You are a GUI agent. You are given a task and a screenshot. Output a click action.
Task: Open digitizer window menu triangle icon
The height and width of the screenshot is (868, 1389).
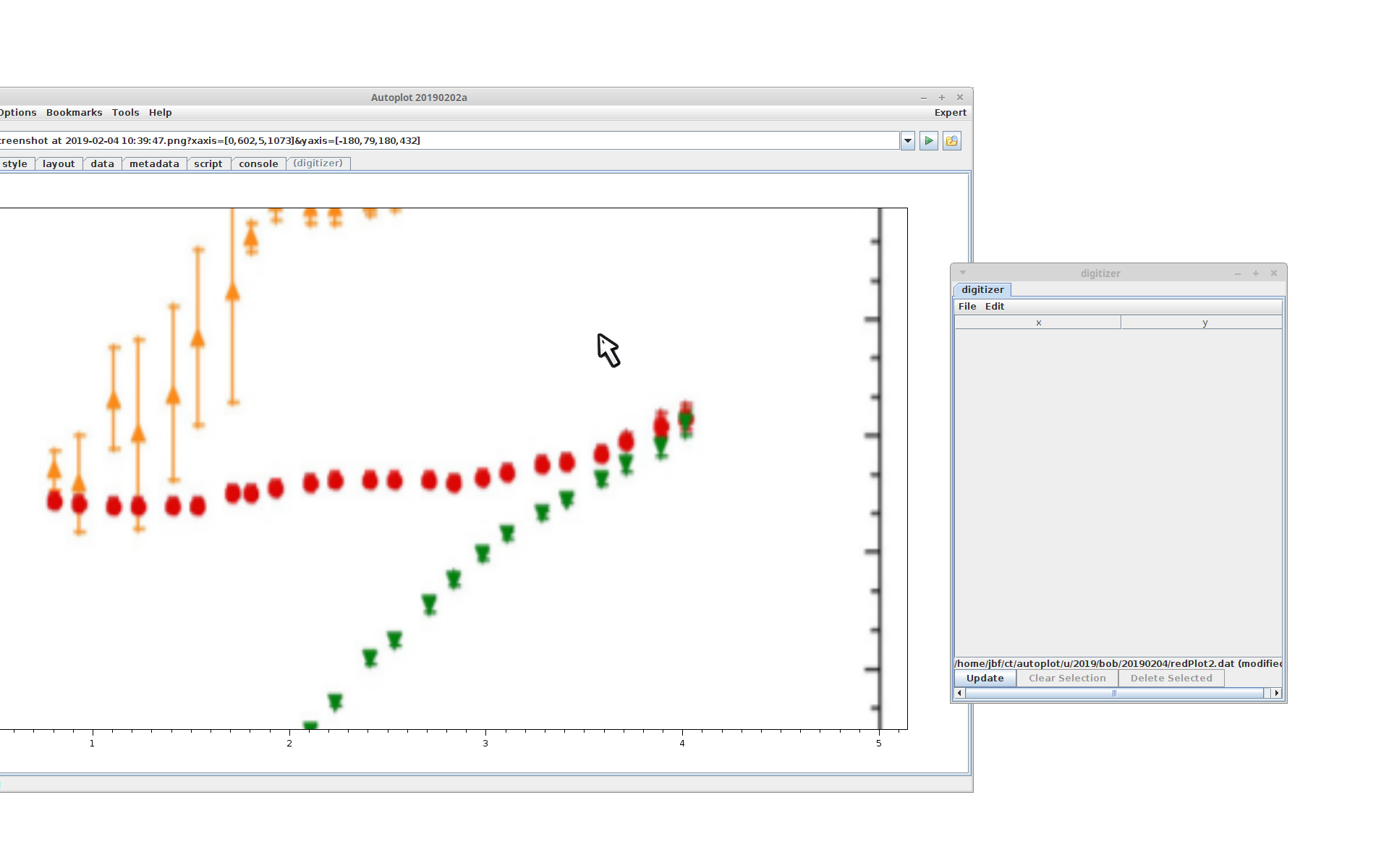pyautogui.click(x=963, y=273)
